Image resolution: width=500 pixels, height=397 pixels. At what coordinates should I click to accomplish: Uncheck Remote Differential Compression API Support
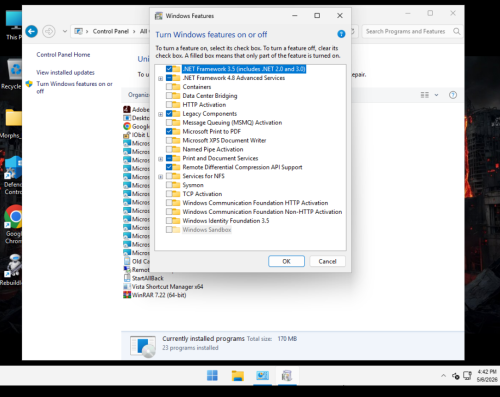[x=169, y=167]
